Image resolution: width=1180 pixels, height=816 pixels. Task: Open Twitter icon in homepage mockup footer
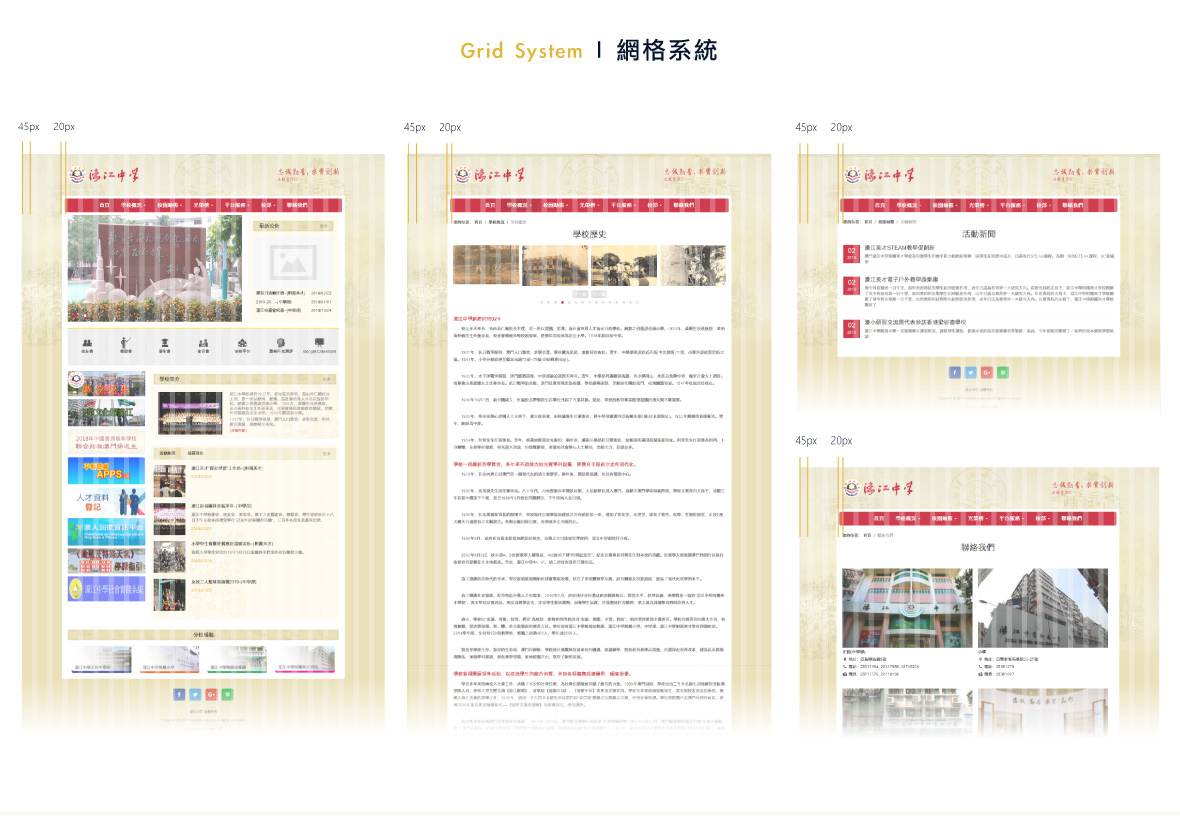tap(195, 694)
